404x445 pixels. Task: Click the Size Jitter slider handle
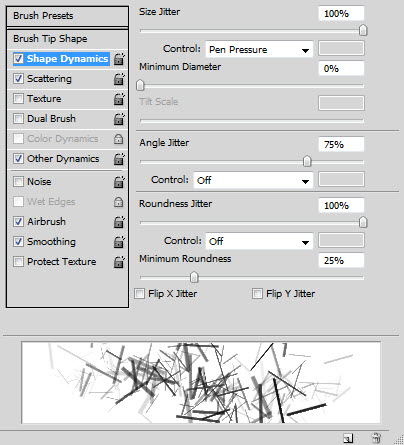tap(363, 30)
